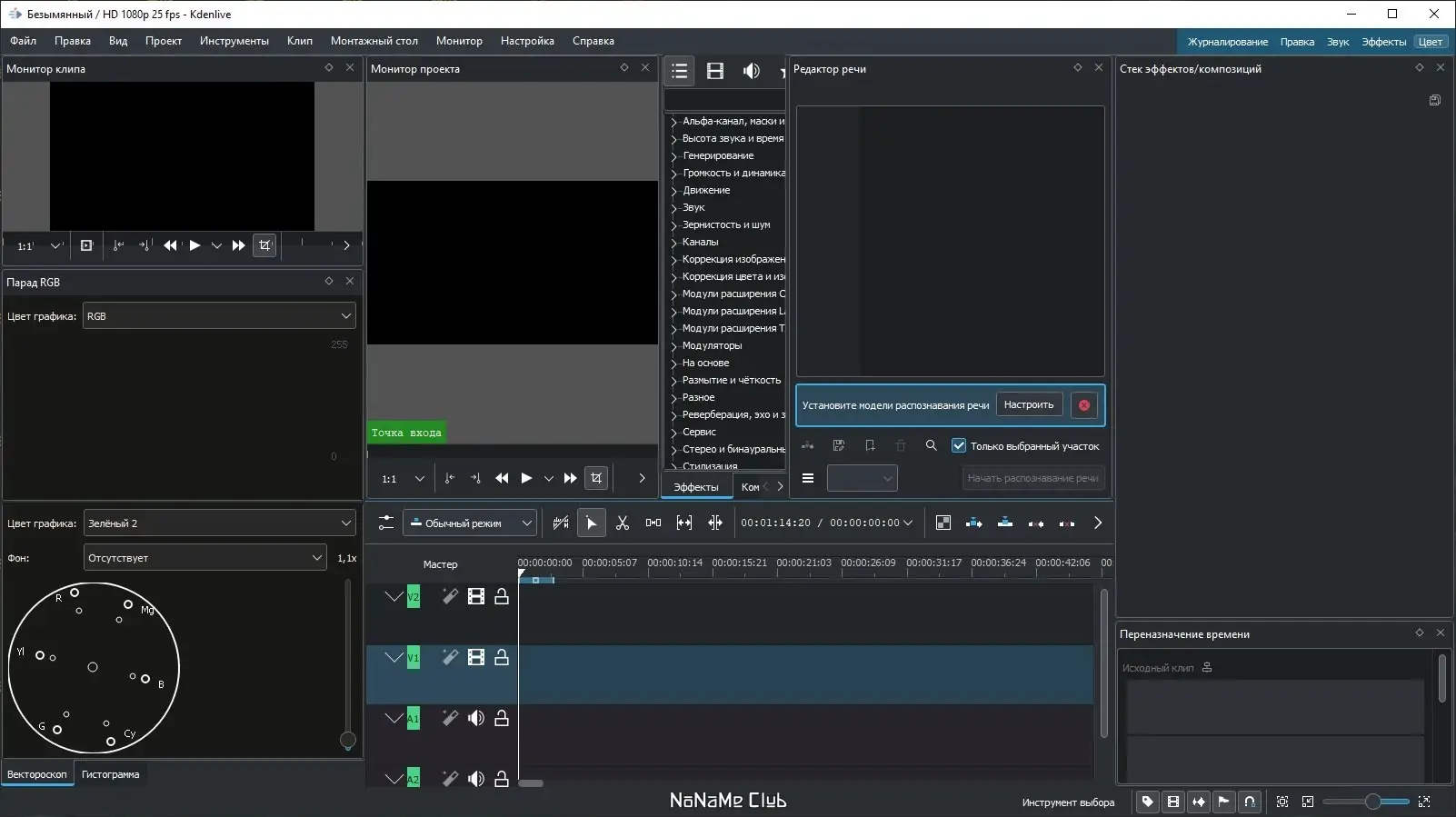Adjust the timeline zoom slider
This screenshot has height=817, width=1456.
tap(1372, 802)
